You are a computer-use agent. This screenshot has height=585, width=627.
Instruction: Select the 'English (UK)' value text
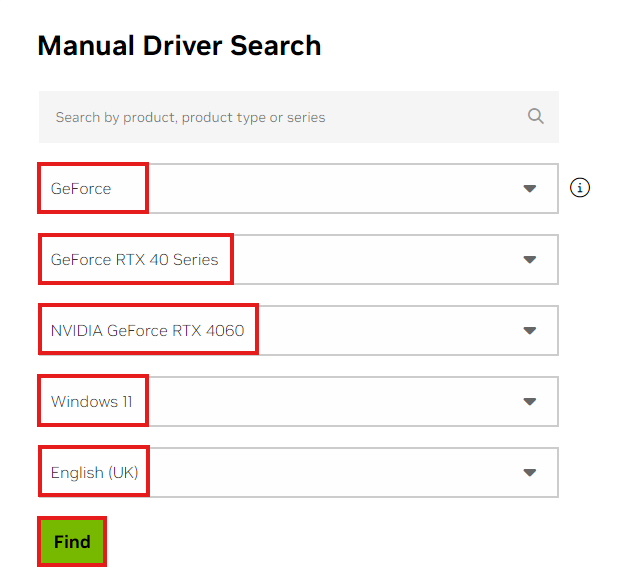click(94, 473)
